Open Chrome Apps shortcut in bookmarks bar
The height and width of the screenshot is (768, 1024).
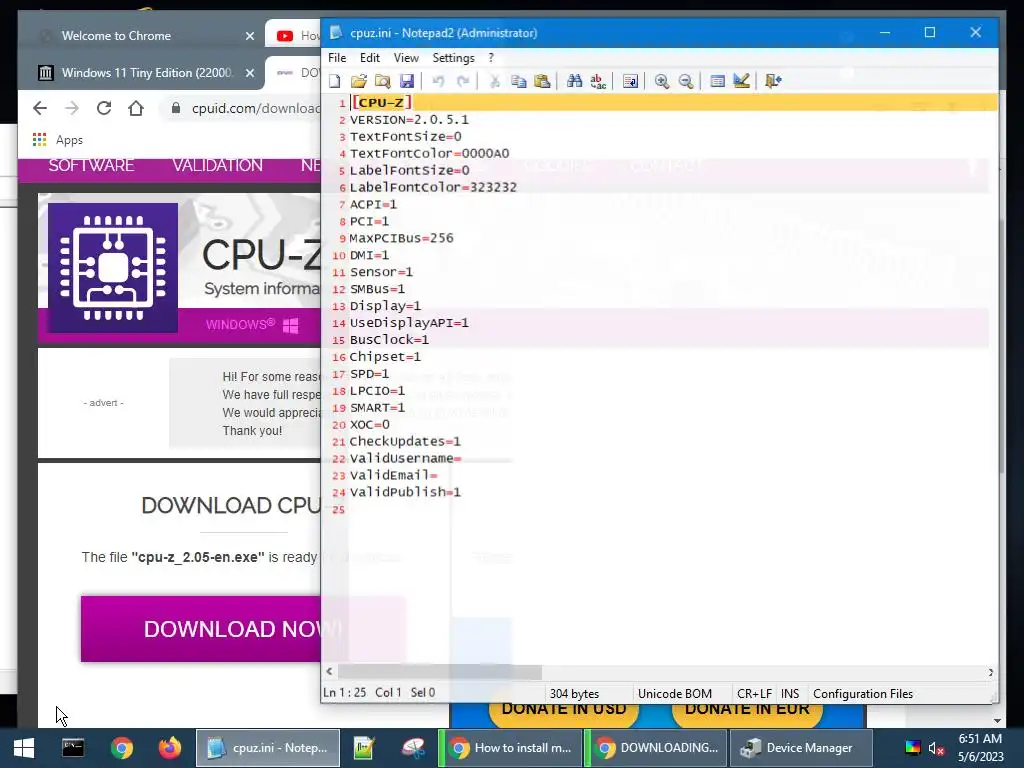(x=57, y=140)
